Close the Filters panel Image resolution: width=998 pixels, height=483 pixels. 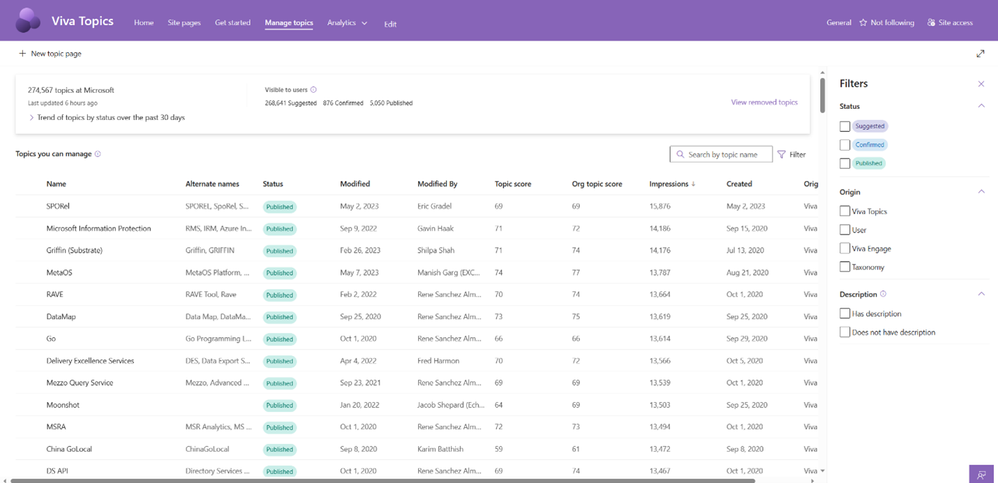pos(981,84)
